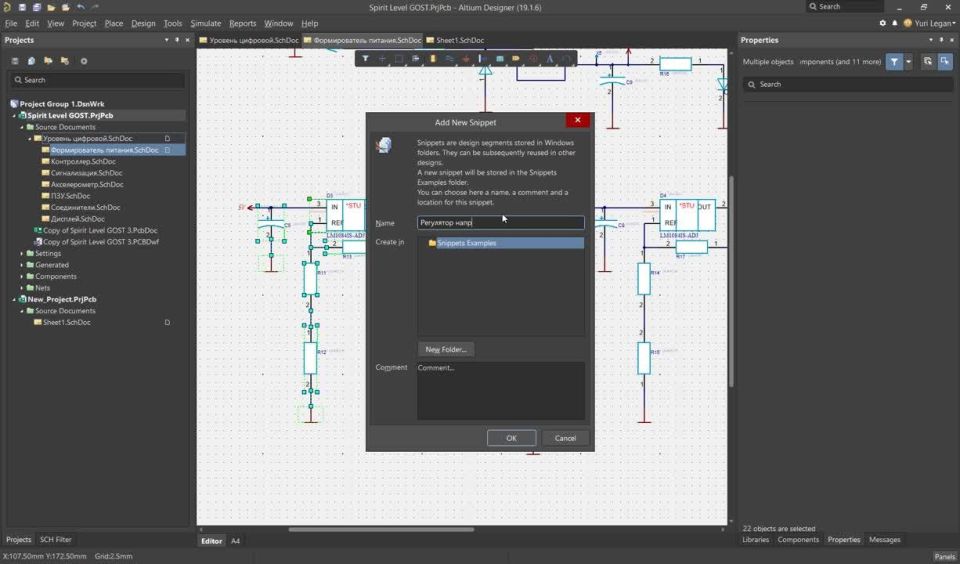This screenshot has height=564, width=960.
Task: Select the Place Wire tool in Active Bar
Action: pyautogui.click(x=449, y=59)
